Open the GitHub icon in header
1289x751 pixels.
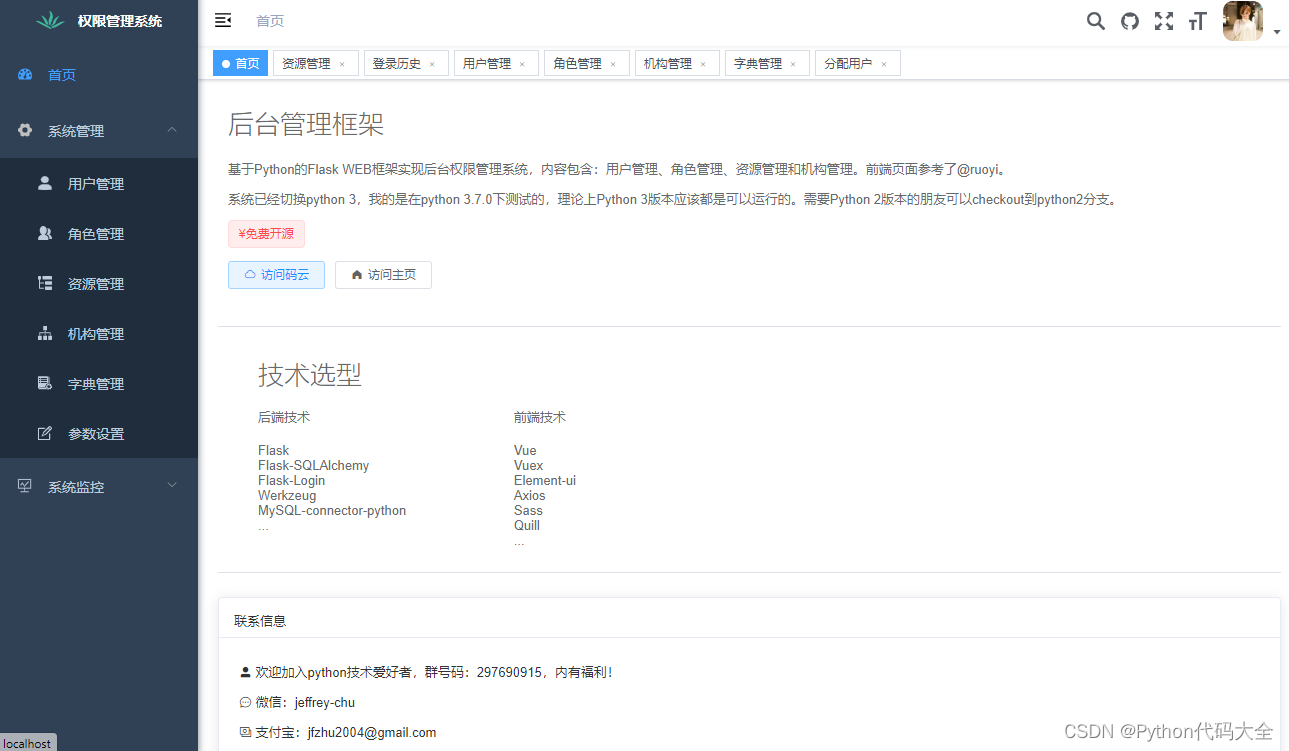point(1130,21)
